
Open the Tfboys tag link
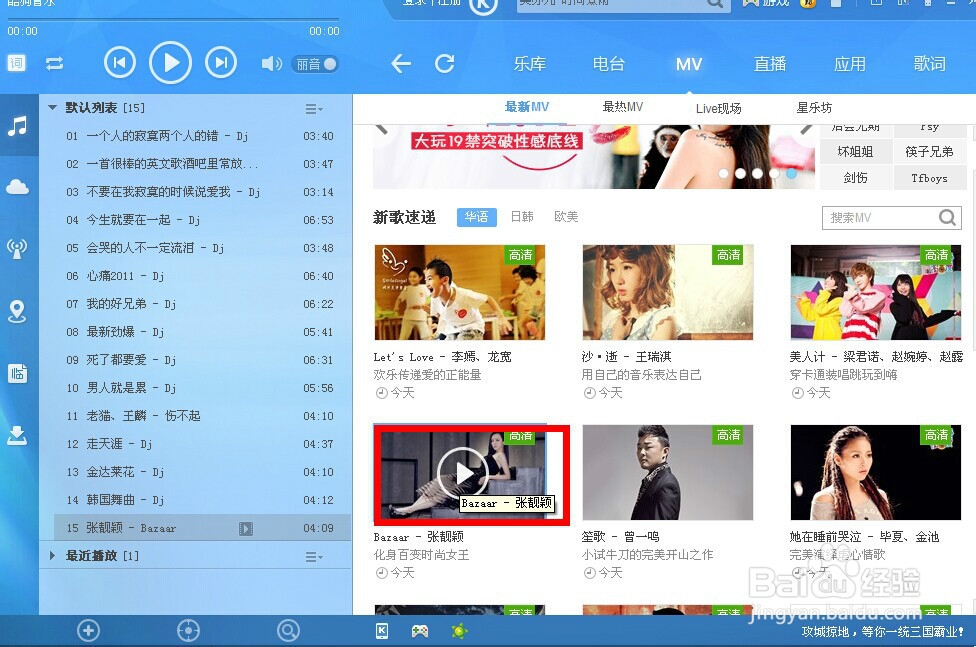[929, 178]
